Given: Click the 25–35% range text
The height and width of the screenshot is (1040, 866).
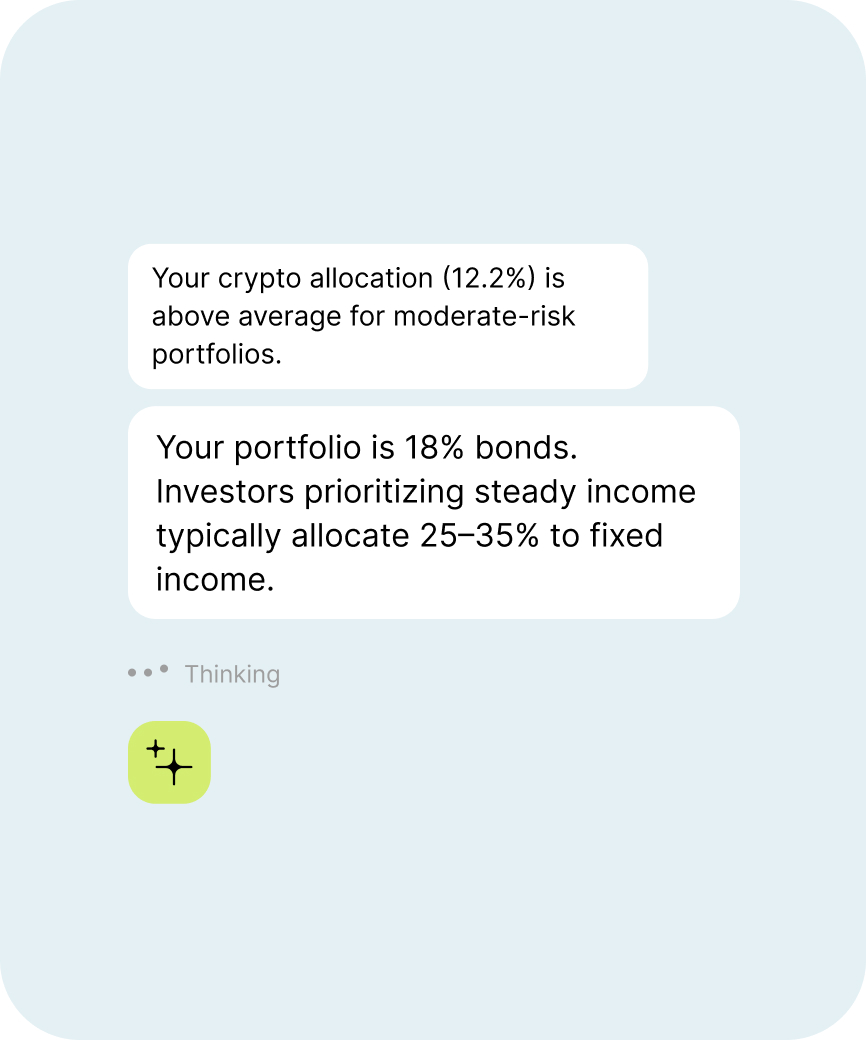Looking at the screenshot, I should coord(479,536).
